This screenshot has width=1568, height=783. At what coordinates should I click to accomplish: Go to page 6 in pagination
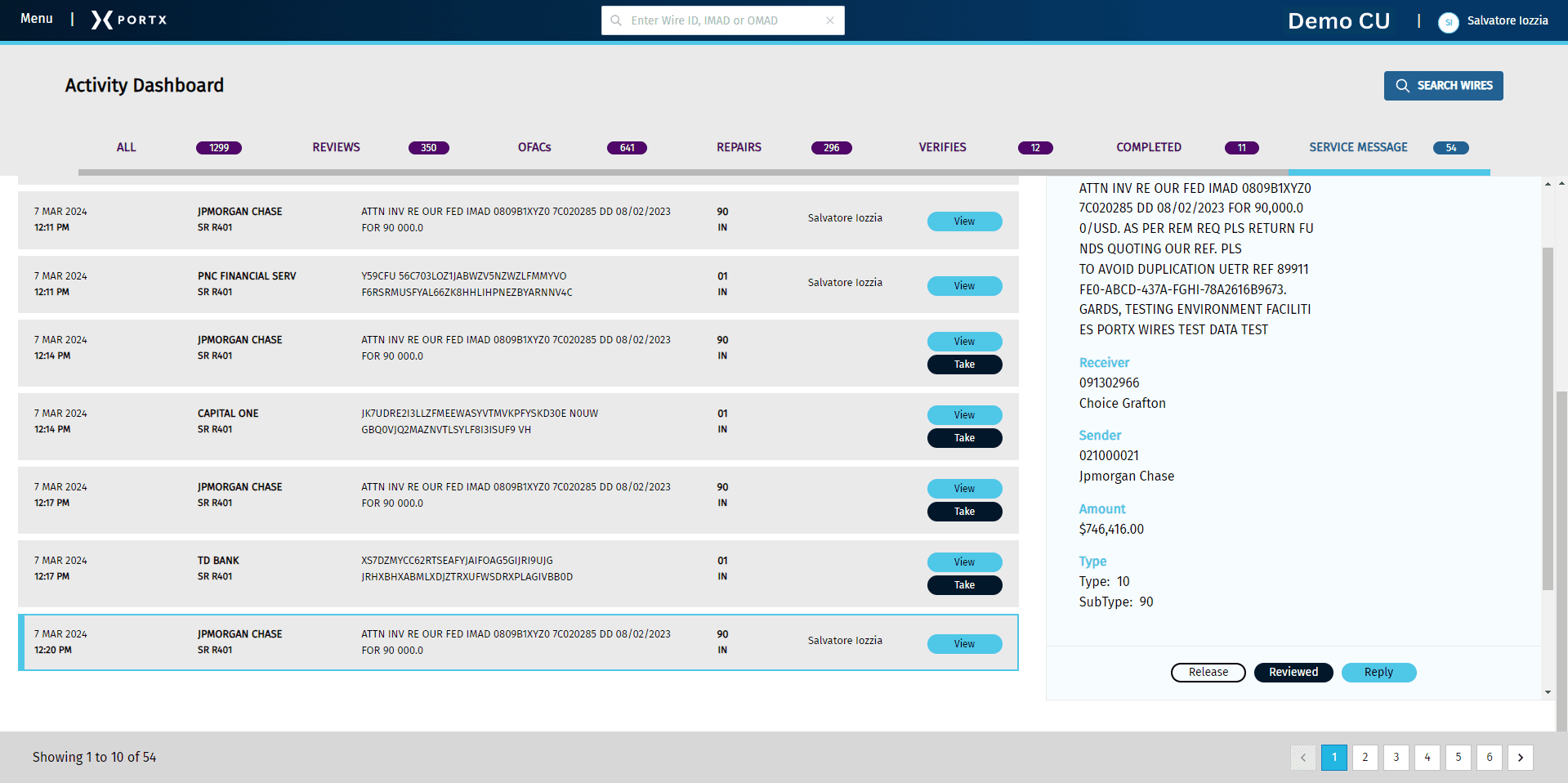pyautogui.click(x=1490, y=758)
